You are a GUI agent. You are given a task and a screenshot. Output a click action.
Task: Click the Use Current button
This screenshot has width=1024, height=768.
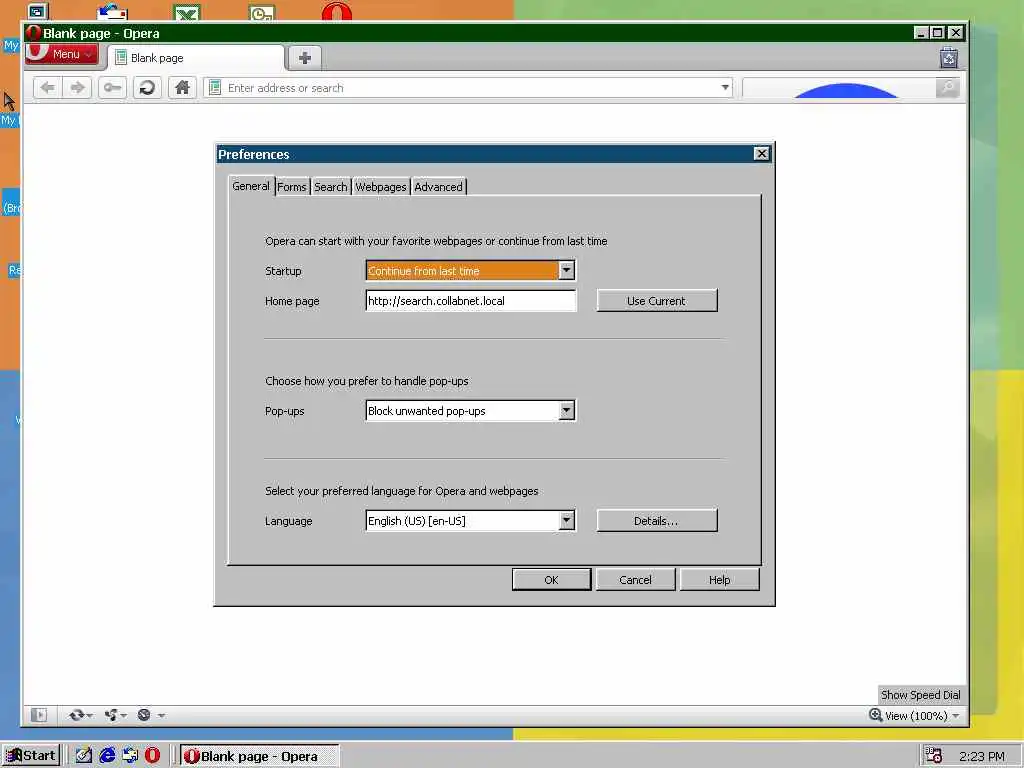[656, 300]
